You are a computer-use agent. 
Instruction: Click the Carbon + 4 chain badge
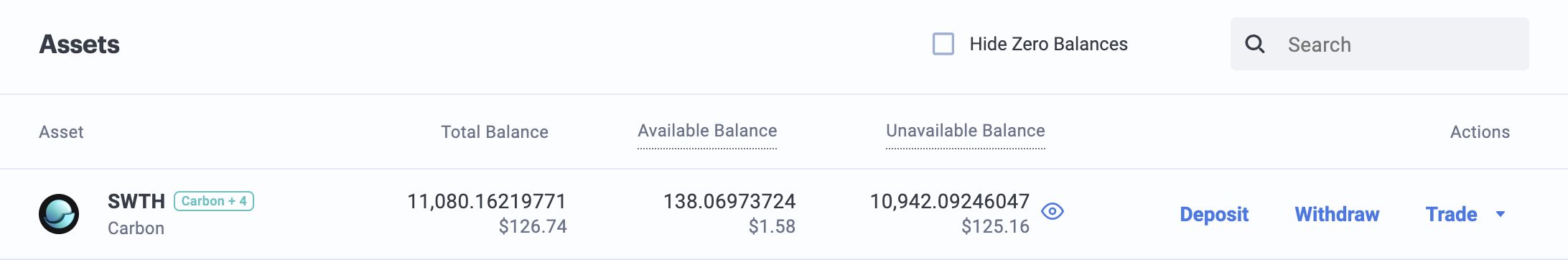(214, 201)
